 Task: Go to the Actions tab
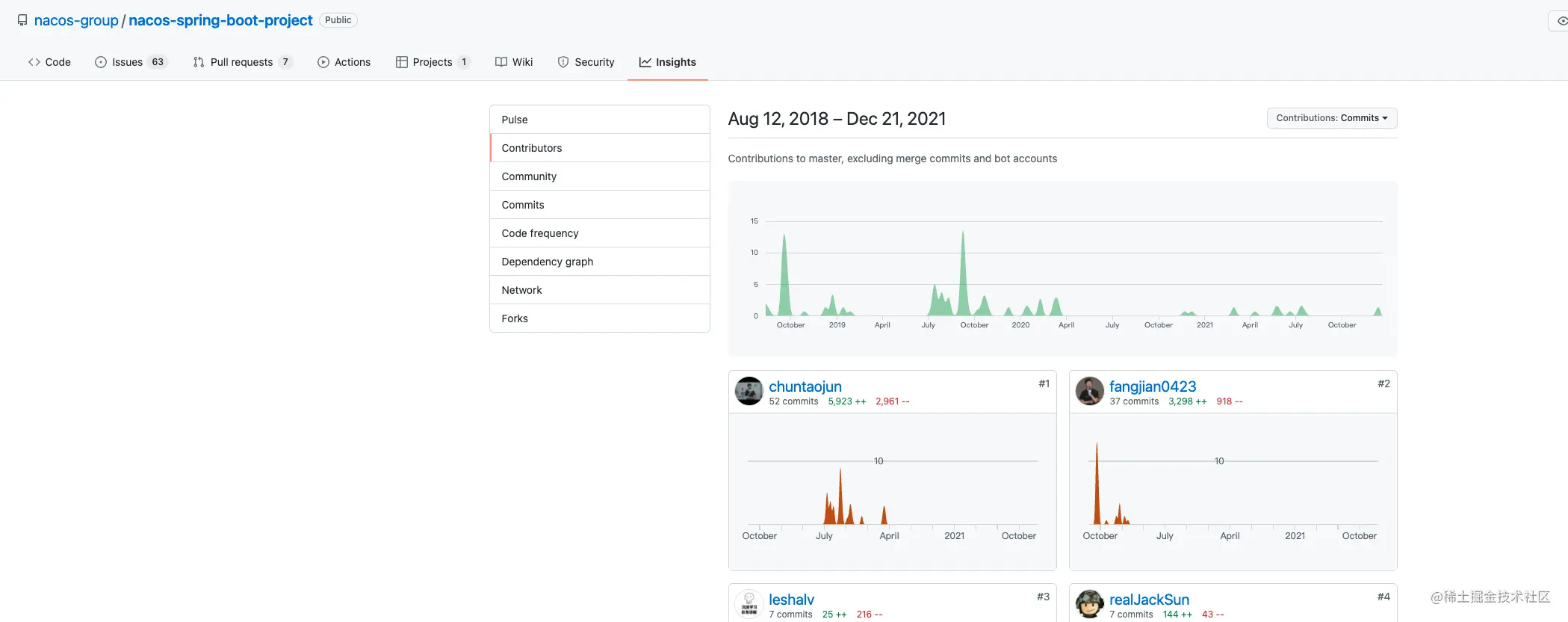coord(344,62)
